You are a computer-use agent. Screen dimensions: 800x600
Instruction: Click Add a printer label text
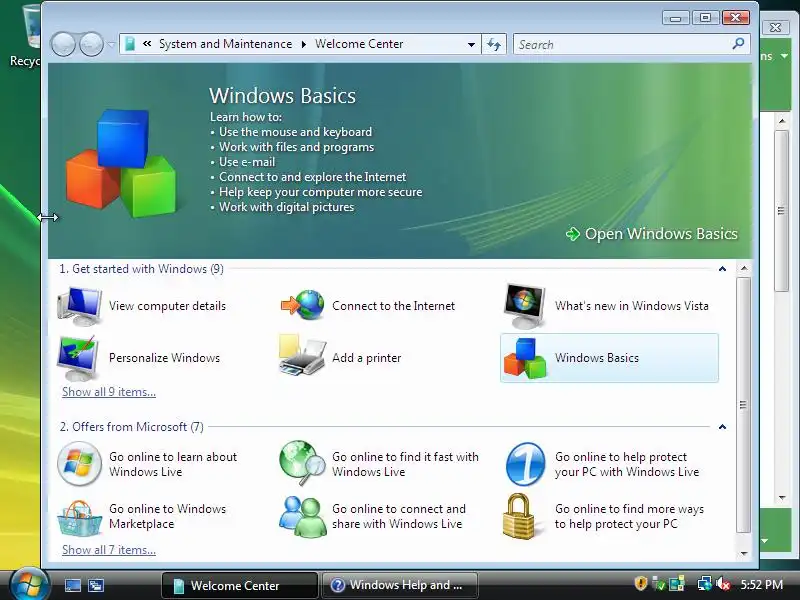tap(366, 358)
